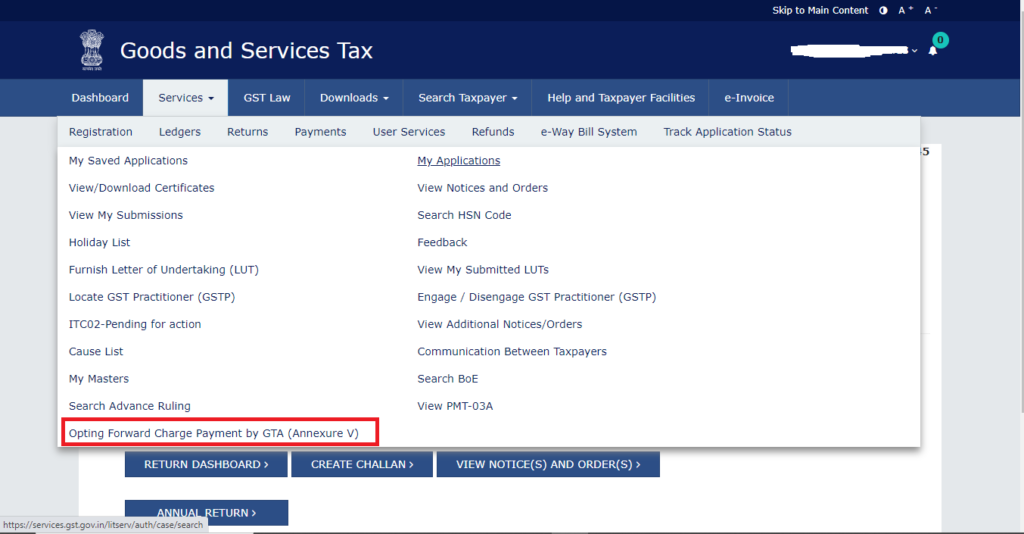Select the e-Way Bill System submenu
The width and height of the screenshot is (1024, 534).
[x=588, y=132]
